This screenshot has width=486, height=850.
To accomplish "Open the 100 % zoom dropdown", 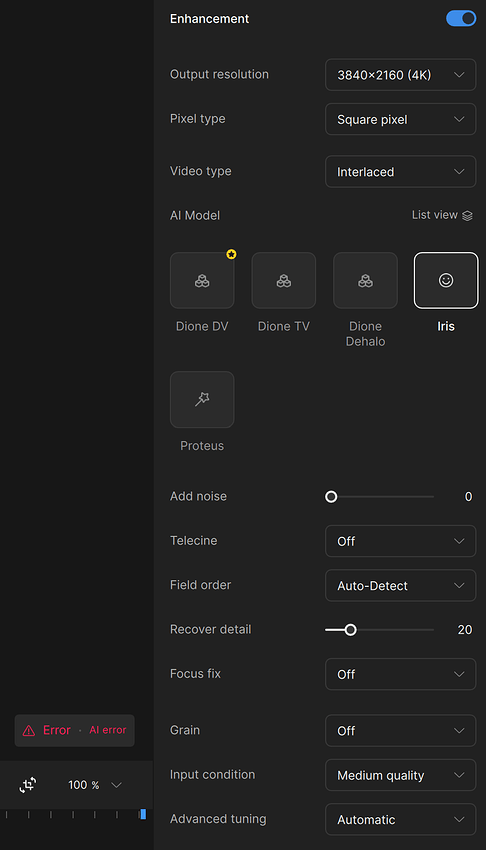I will 95,785.
